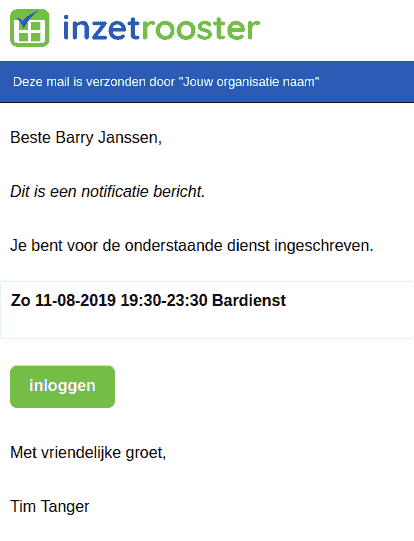This screenshot has width=414, height=541.
Task: Click the date "Zo 11-08-2019" in shift box
Action: coord(63,300)
